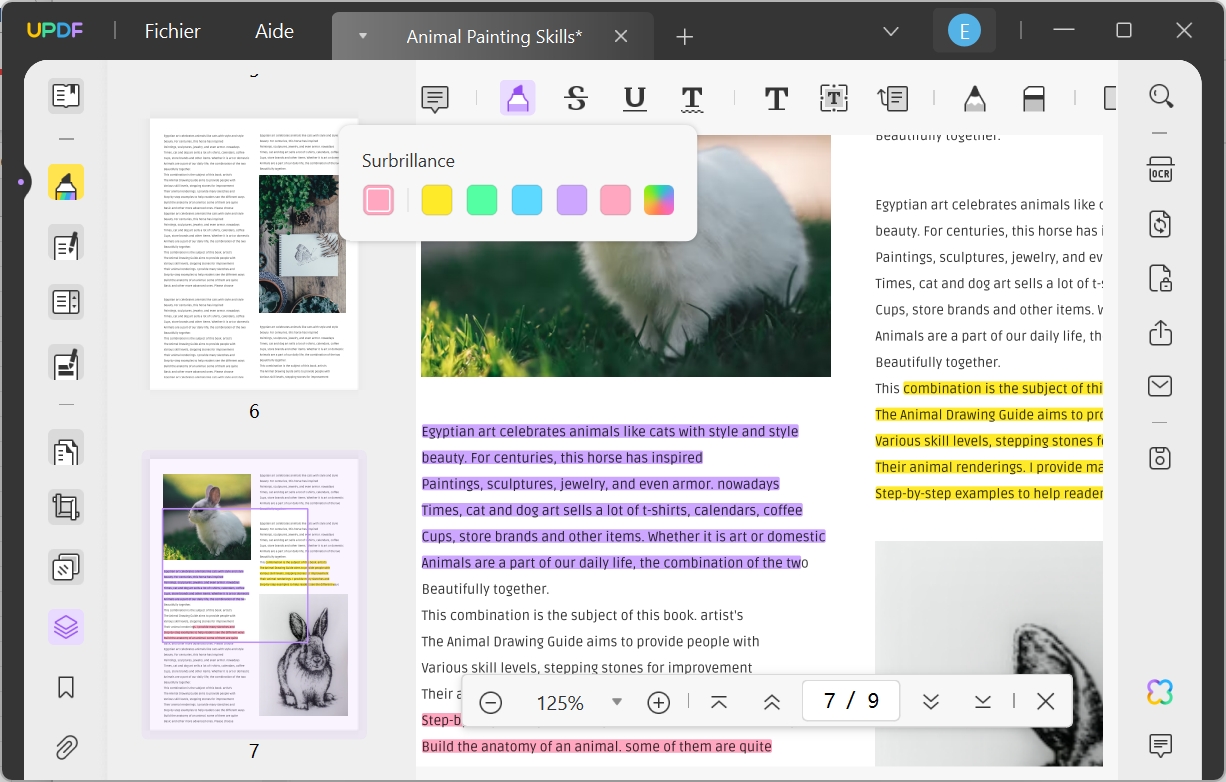
Task: Toggle the sticky note comment tool
Action: coord(434,98)
